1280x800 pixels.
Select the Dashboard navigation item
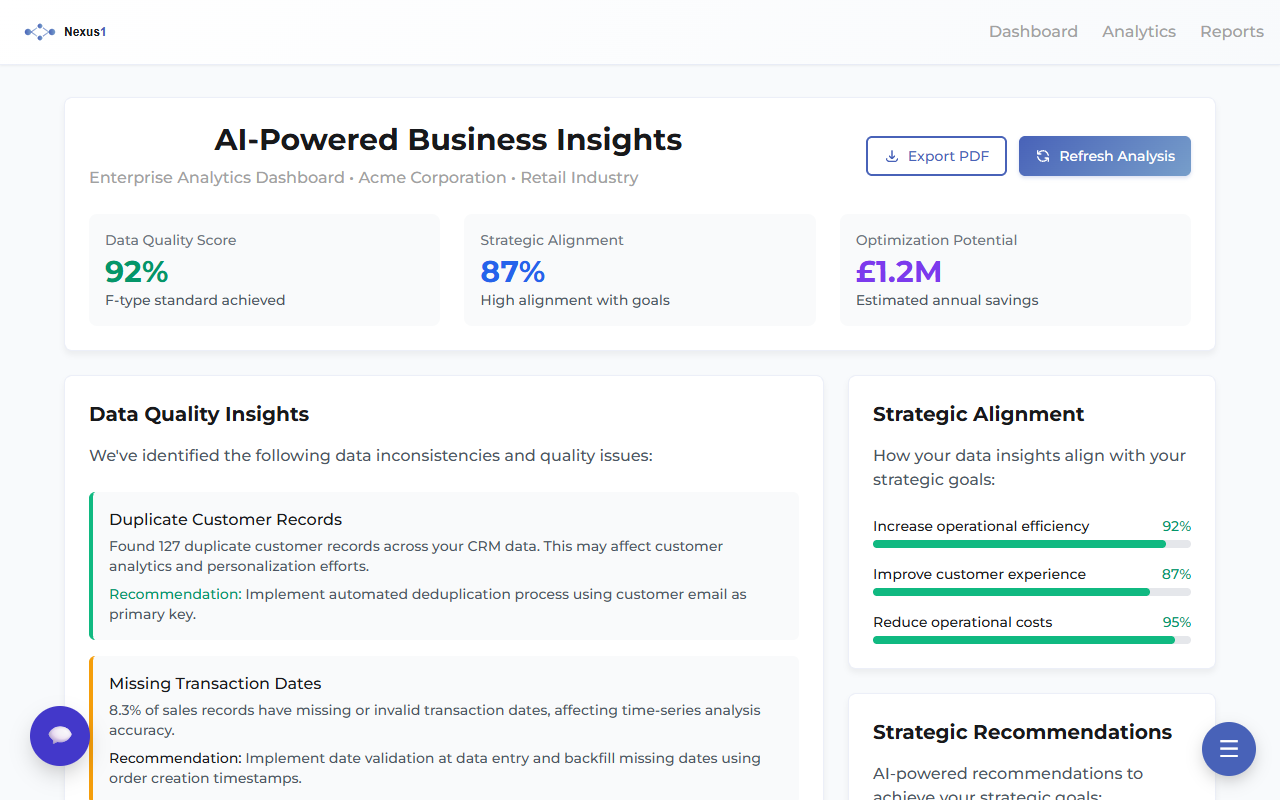click(x=1033, y=31)
